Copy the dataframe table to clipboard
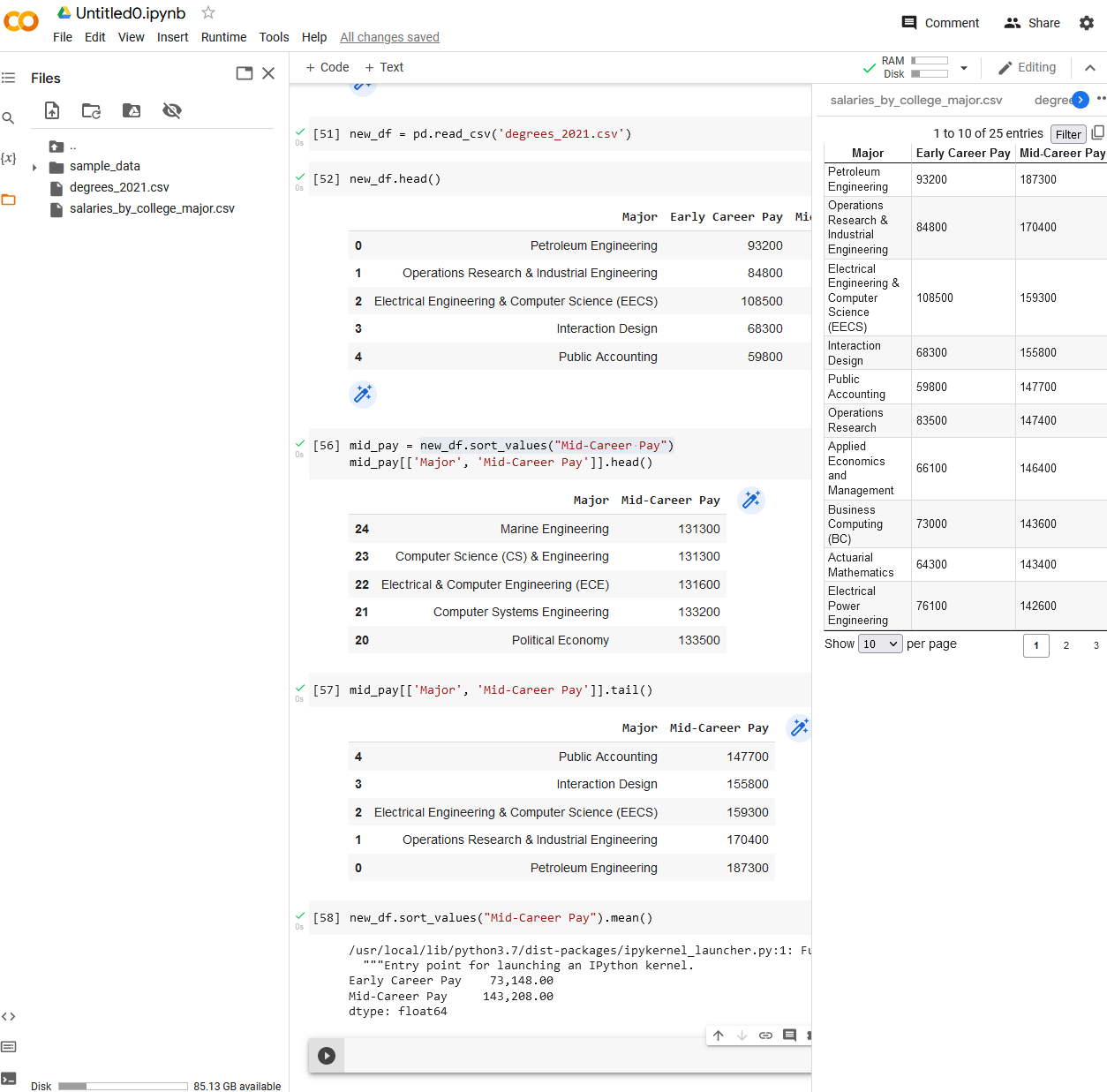Screen dimensions: 1107x1092 1097,132
